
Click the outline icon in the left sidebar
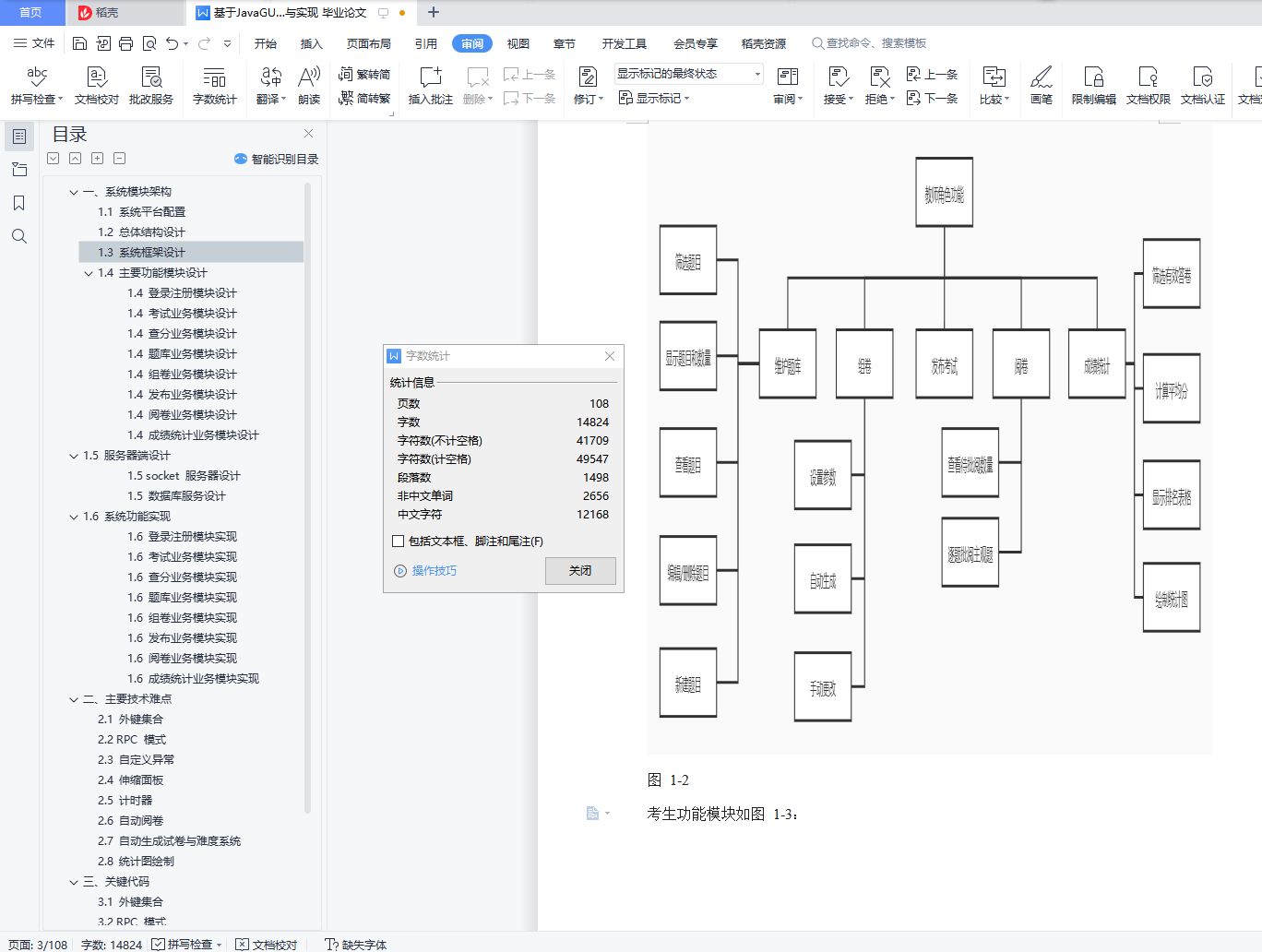pyautogui.click(x=19, y=137)
